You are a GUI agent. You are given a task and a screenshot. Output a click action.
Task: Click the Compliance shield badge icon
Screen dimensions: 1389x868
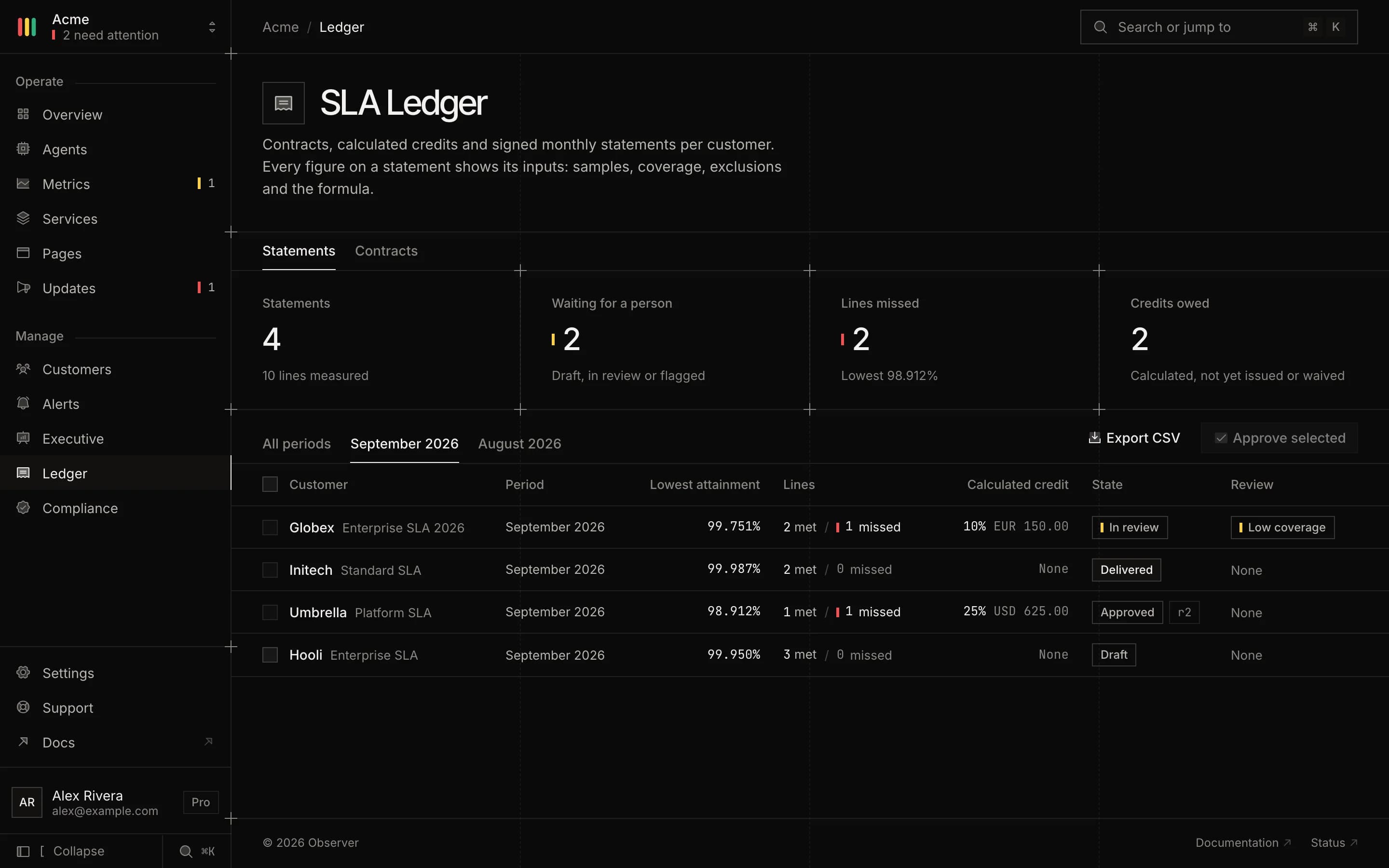click(x=23, y=507)
